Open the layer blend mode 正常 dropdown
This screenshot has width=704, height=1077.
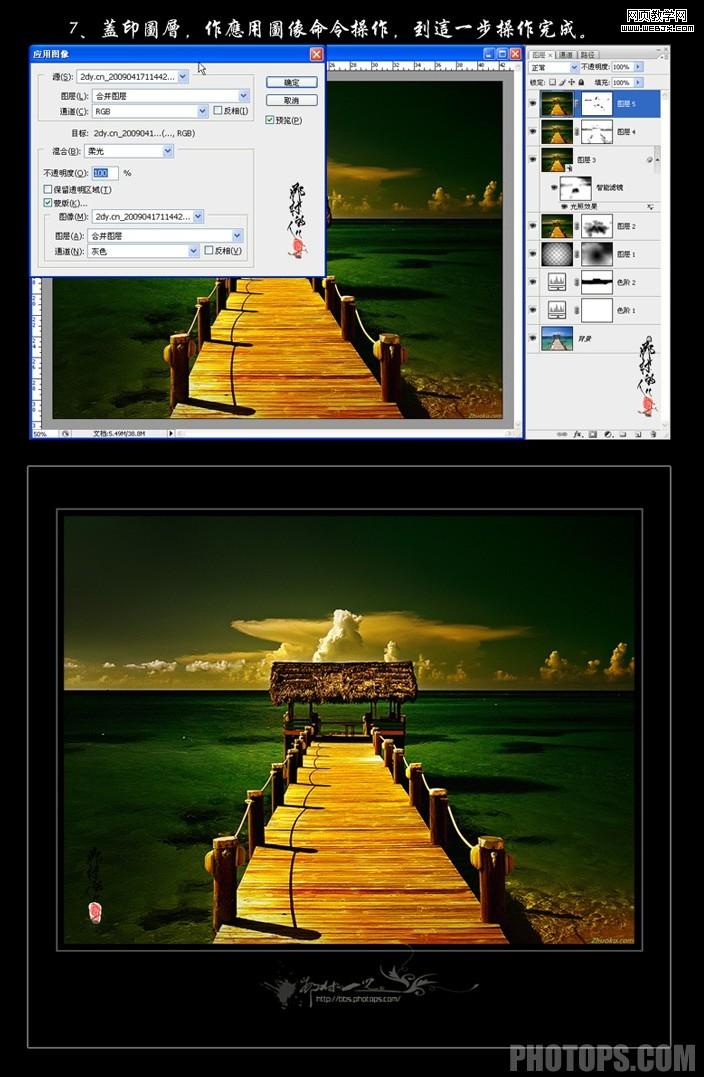[x=554, y=67]
